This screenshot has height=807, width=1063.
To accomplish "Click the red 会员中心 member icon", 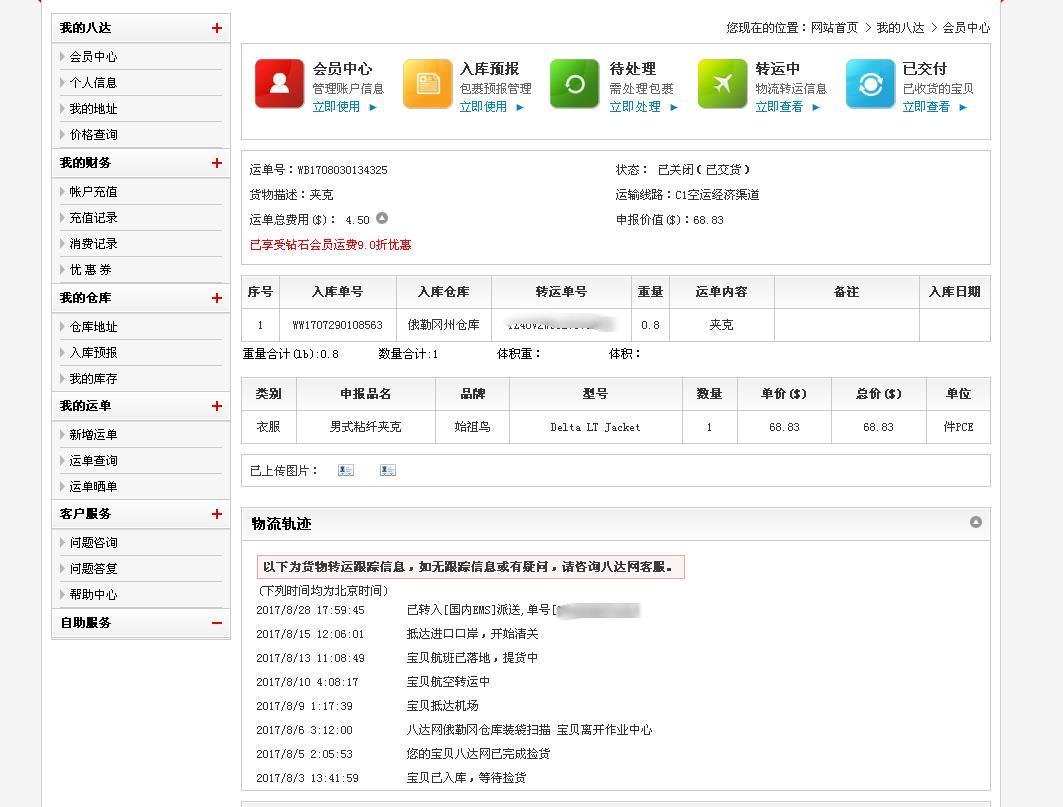I will click(279, 84).
